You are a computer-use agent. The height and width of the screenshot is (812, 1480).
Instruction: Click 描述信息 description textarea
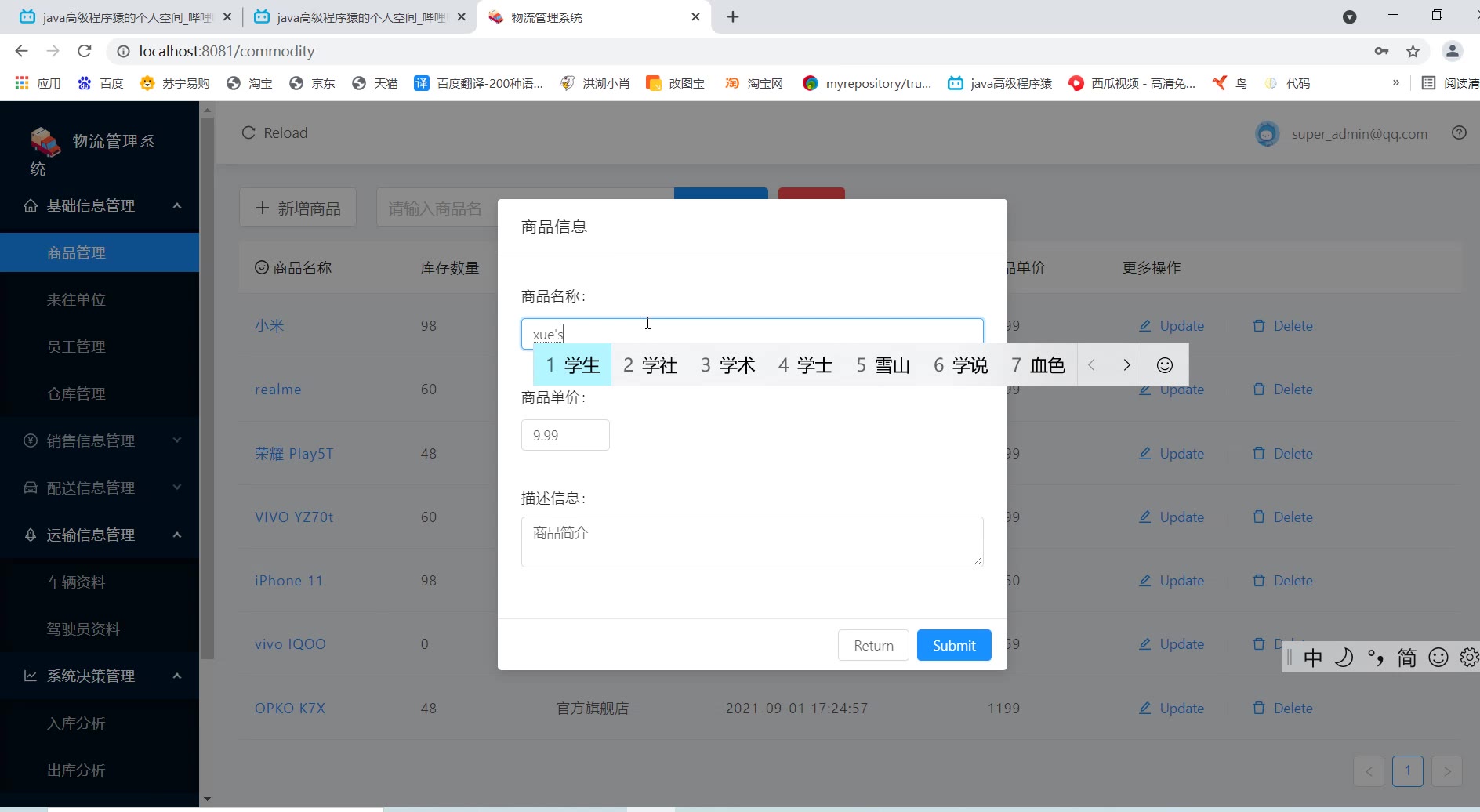click(753, 542)
